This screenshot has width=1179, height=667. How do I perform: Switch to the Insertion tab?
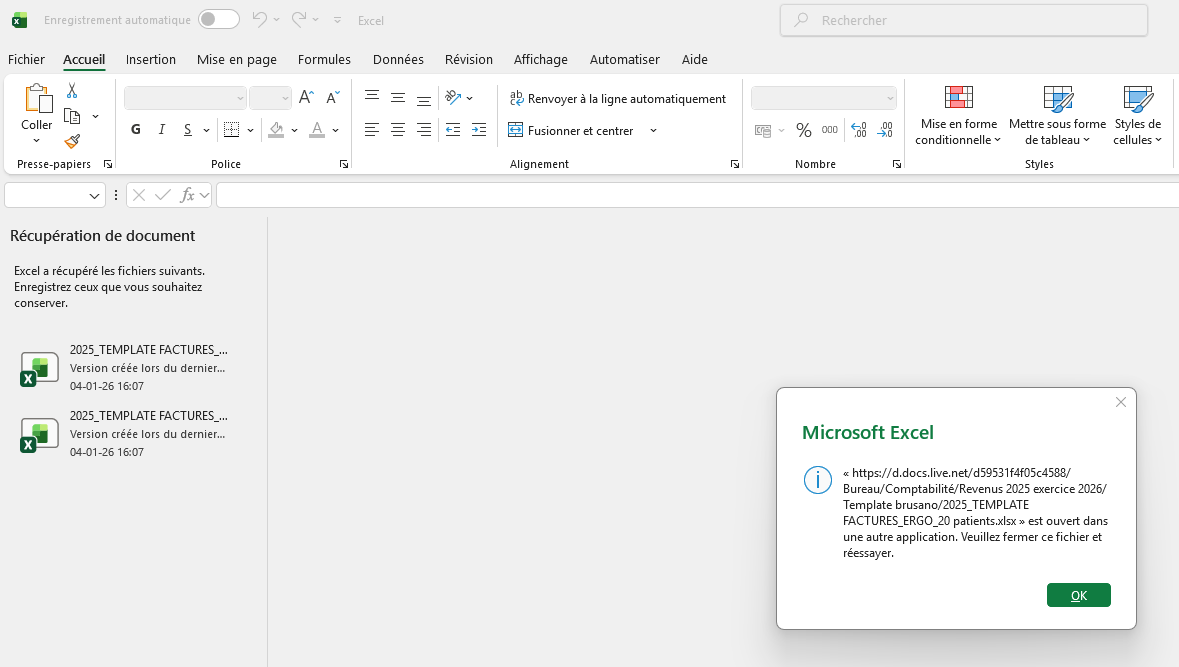[150, 59]
